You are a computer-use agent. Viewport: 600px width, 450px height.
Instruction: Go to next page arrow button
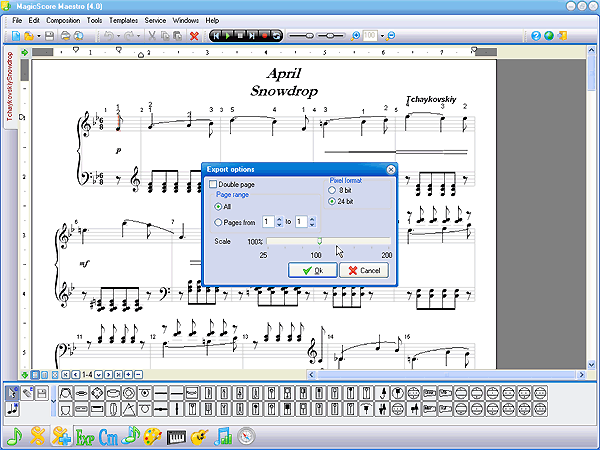click(x=108, y=375)
